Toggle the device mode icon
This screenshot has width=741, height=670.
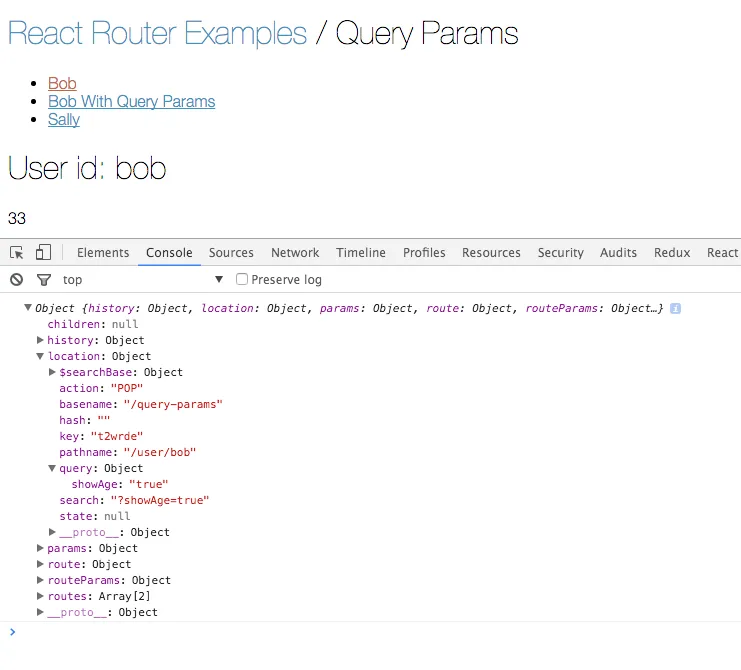click(43, 253)
